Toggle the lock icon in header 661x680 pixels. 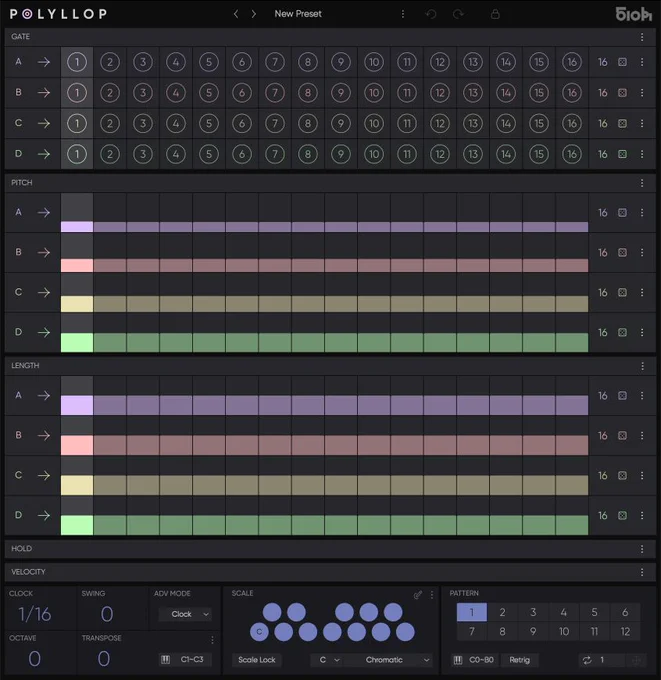point(495,14)
